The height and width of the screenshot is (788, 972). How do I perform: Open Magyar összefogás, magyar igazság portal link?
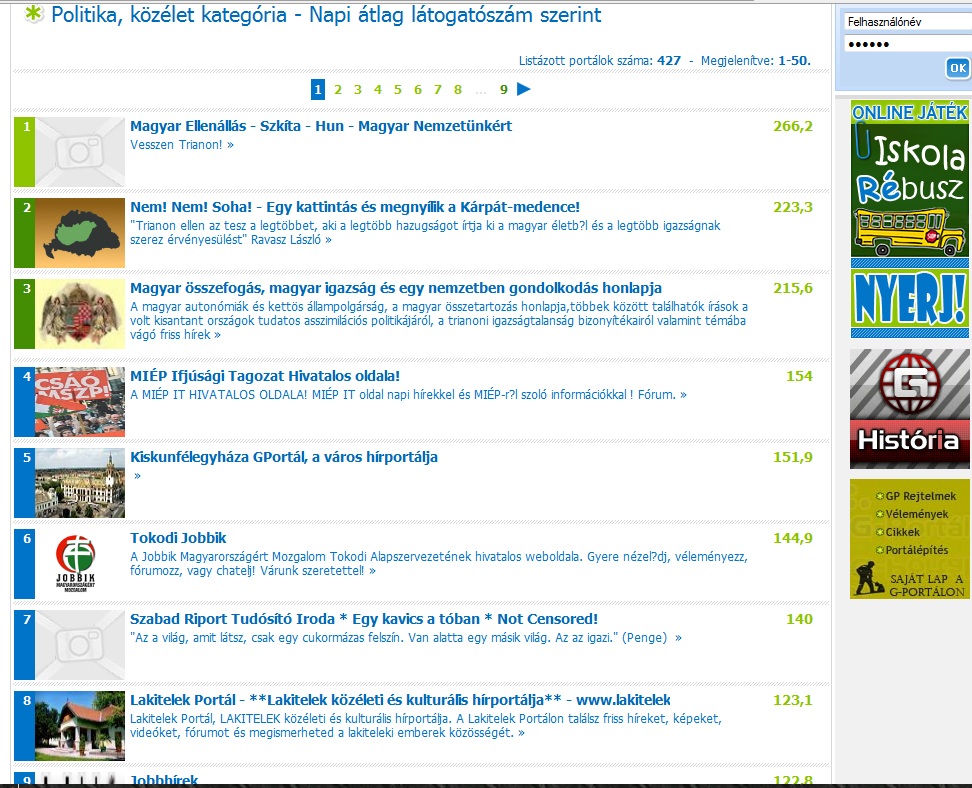point(396,288)
